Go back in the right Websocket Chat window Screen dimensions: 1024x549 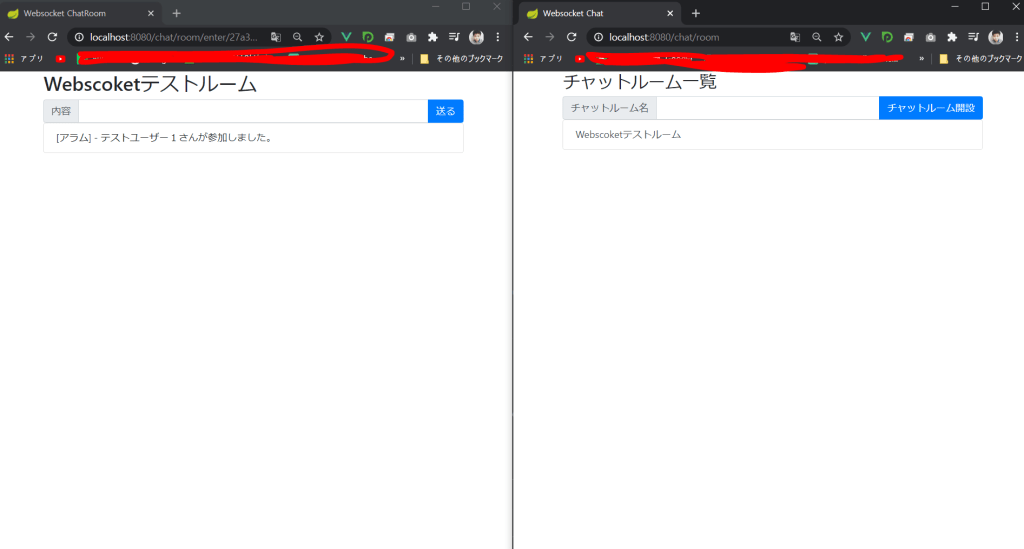pos(527,37)
